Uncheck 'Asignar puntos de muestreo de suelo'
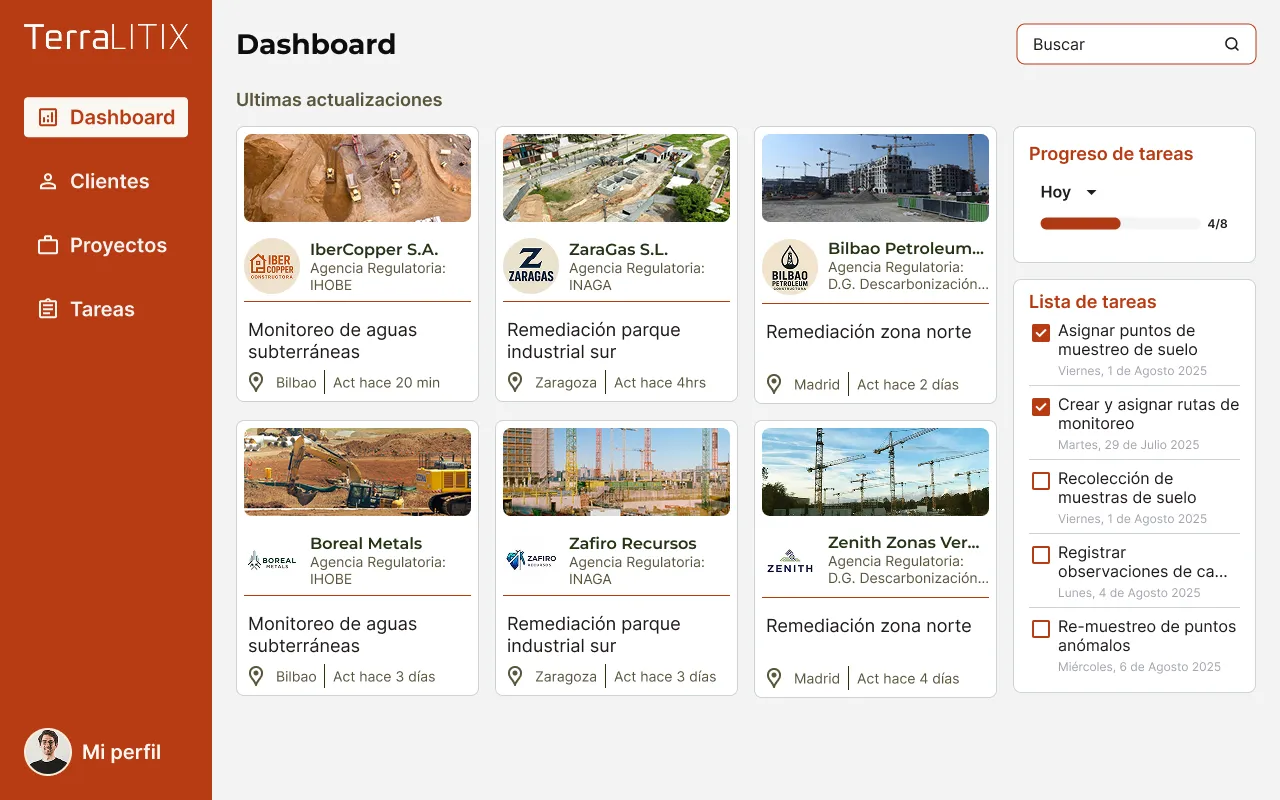 coord(1041,332)
